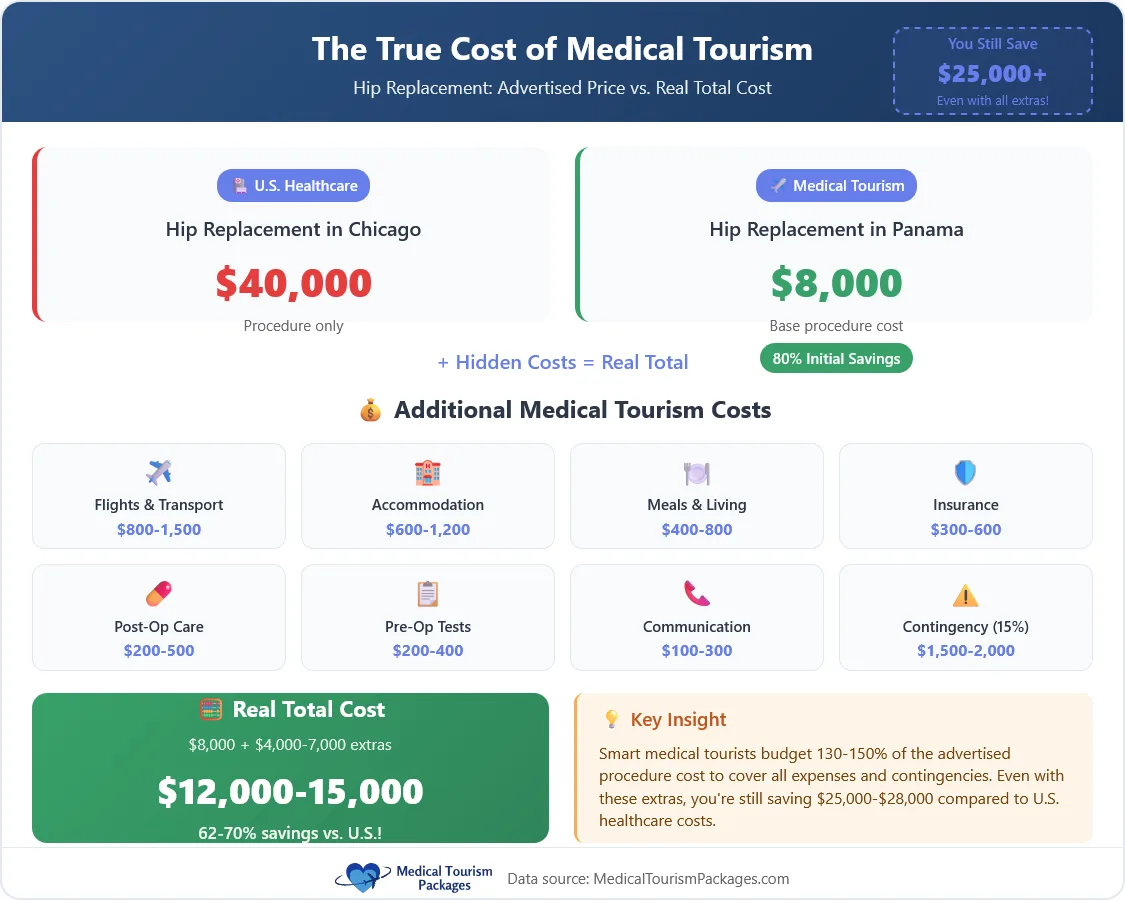Click the 80% Initial Savings pill
This screenshot has width=1125, height=900.
click(836, 358)
